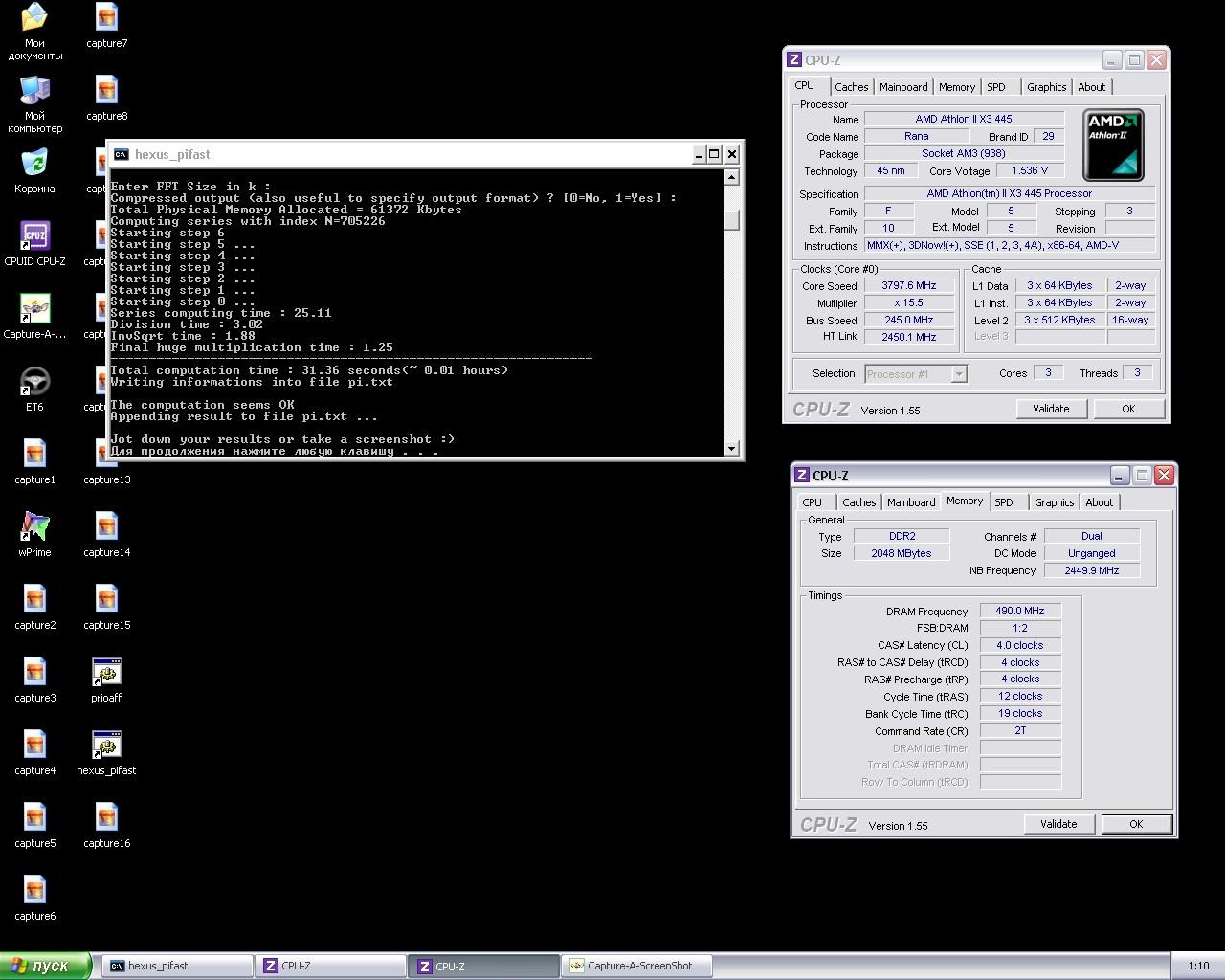
Task: Switch to Graphics tab in upper CPU-Z window
Action: click(x=1046, y=87)
